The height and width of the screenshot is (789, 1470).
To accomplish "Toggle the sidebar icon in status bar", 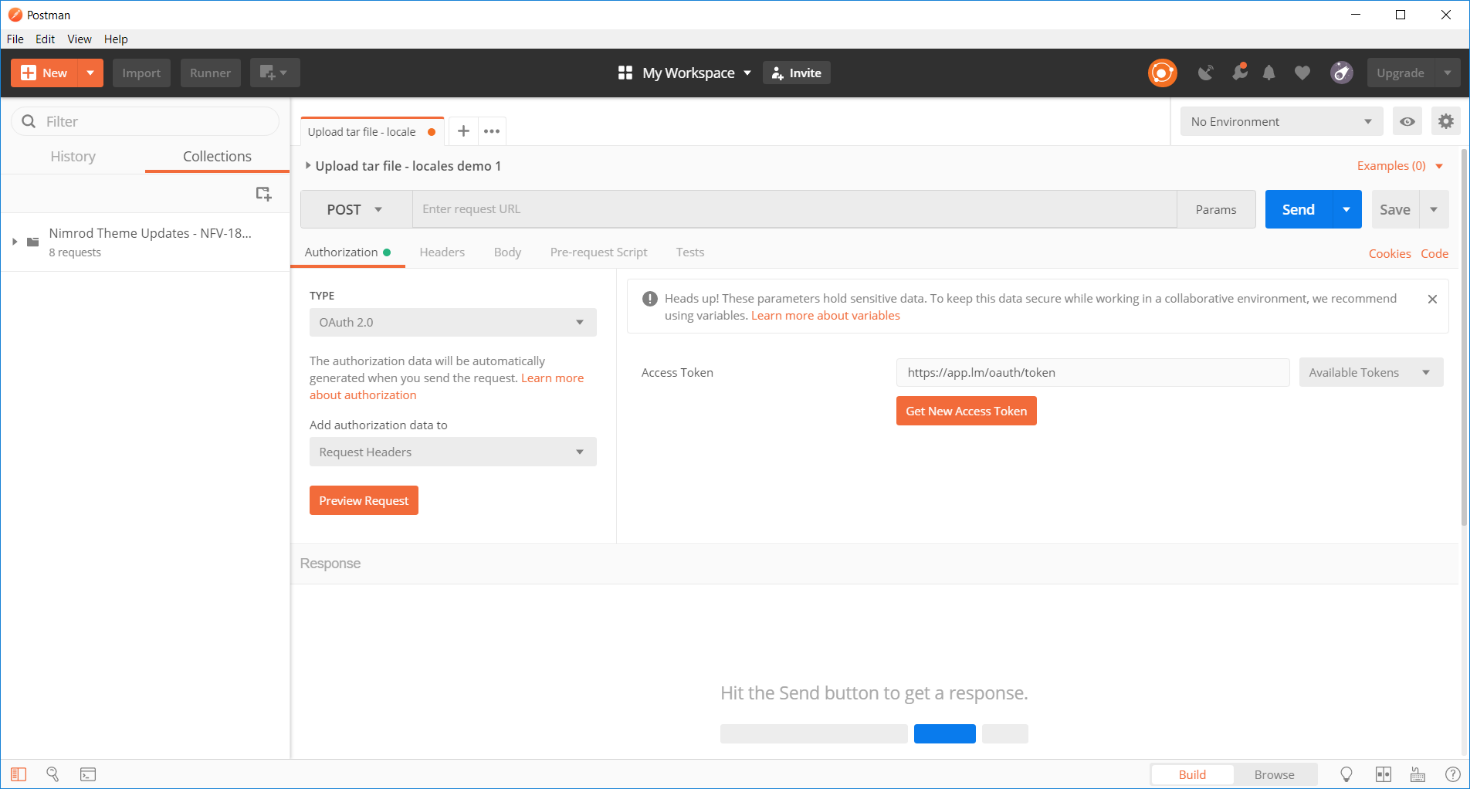I will point(19,774).
